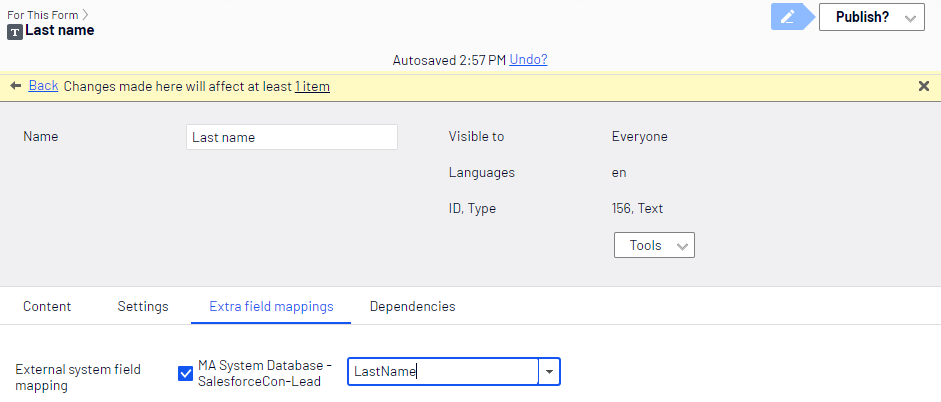Image resolution: width=941 pixels, height=402 pixels.
Task: Open the 1 item link
Action: 312,86
